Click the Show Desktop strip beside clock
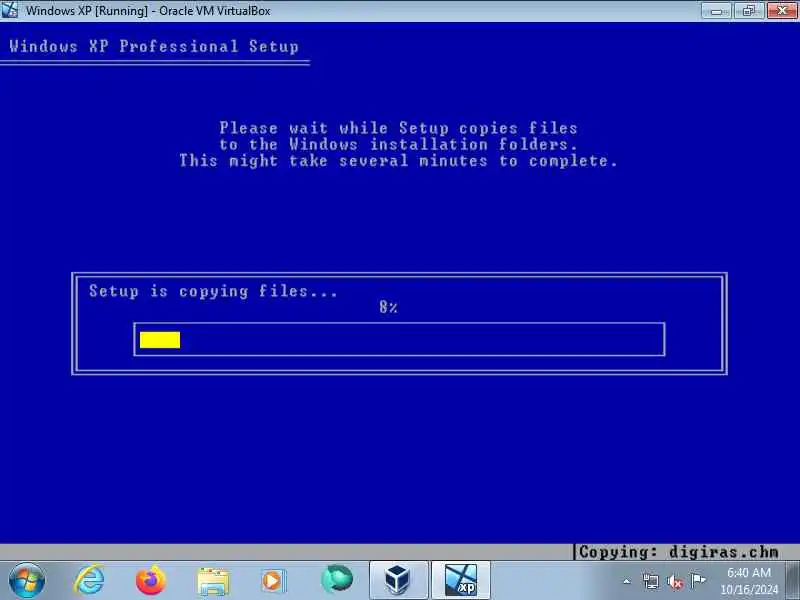This screenshot has width=800, height=600. coord(792,581)
